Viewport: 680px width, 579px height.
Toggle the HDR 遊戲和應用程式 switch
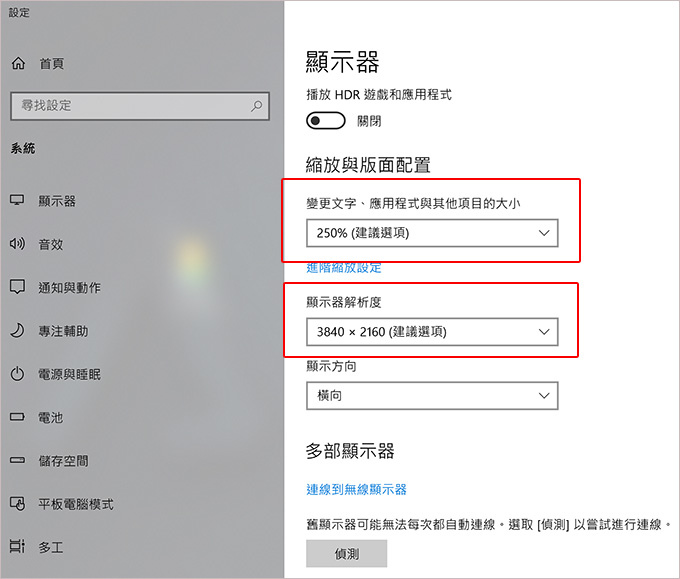[326, 121]
